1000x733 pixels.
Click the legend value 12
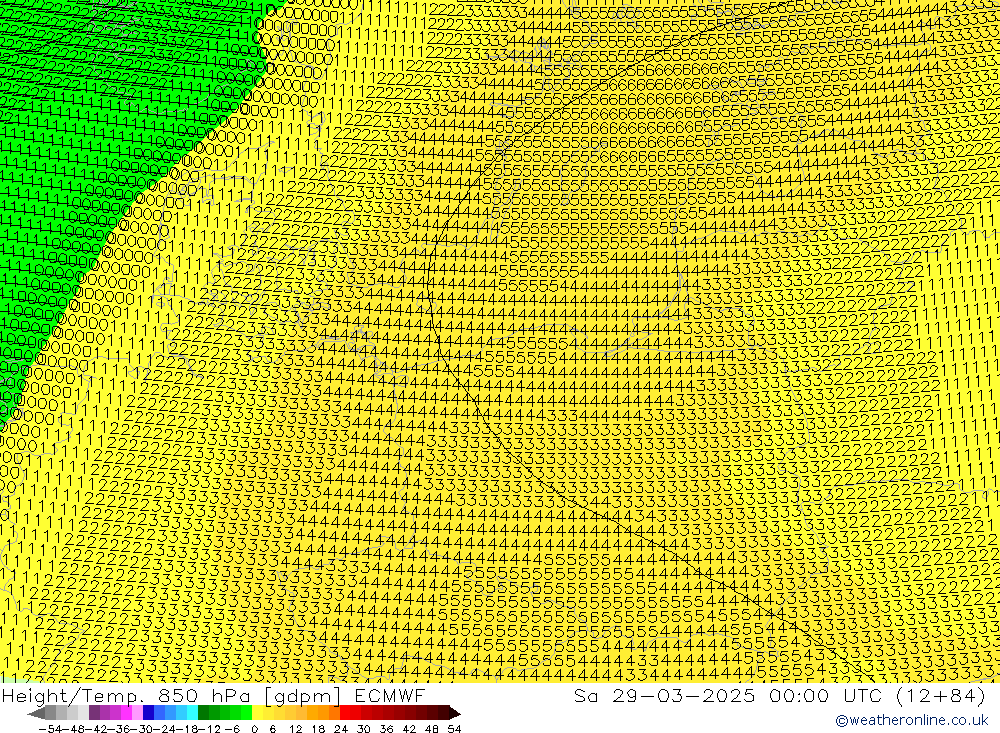pos(295,729)
